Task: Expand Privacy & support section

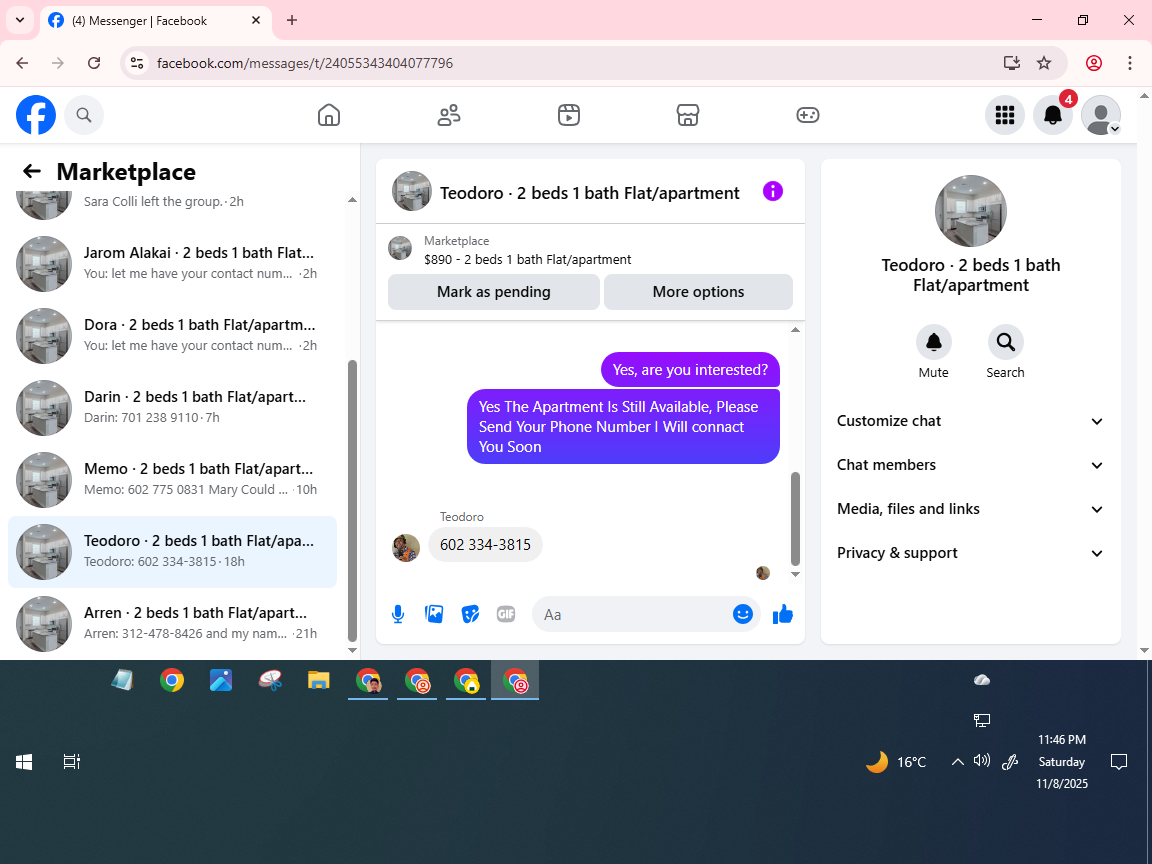Action: coord(971,553)
